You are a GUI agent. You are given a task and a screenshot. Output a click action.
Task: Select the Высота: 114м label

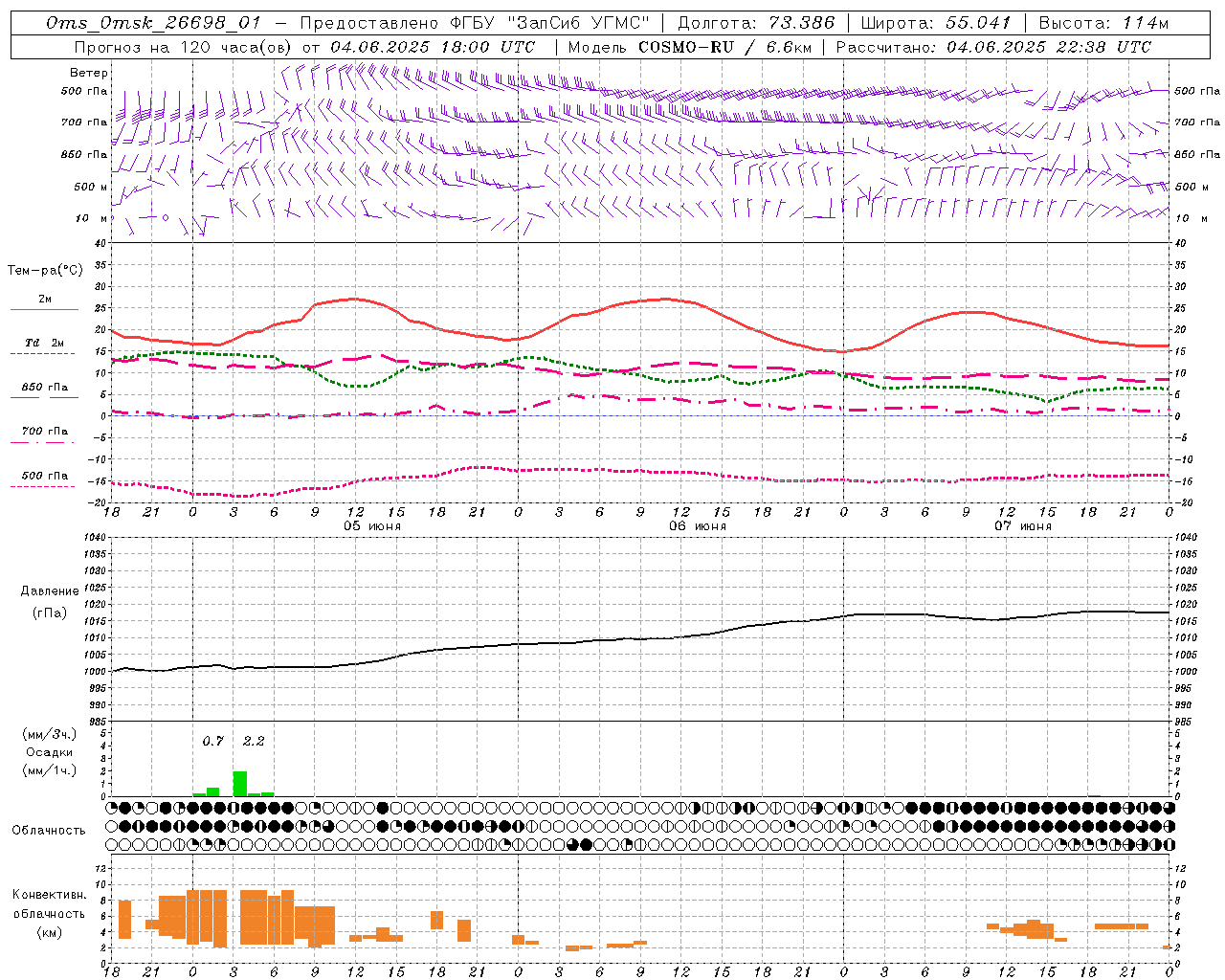tap(1103, 23)
